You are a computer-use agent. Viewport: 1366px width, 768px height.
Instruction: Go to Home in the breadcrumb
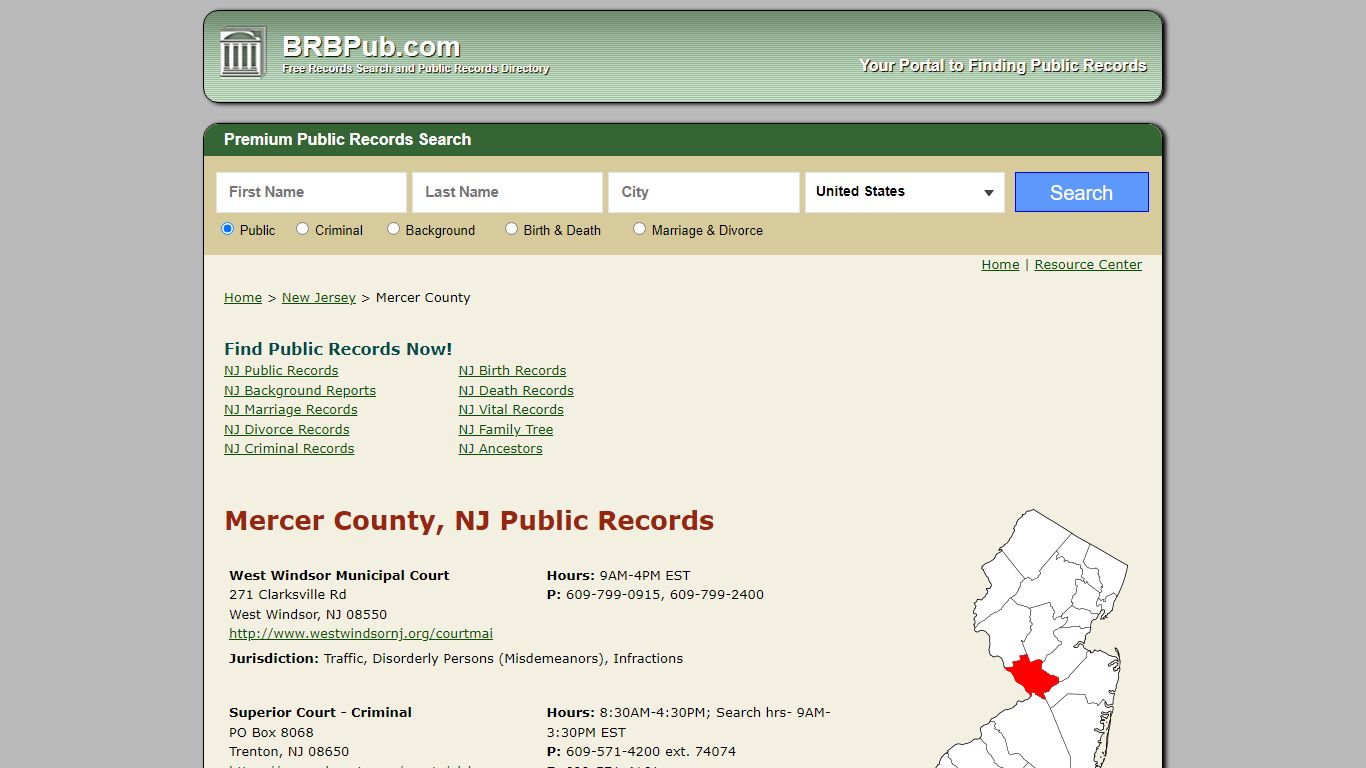point(243,298)
